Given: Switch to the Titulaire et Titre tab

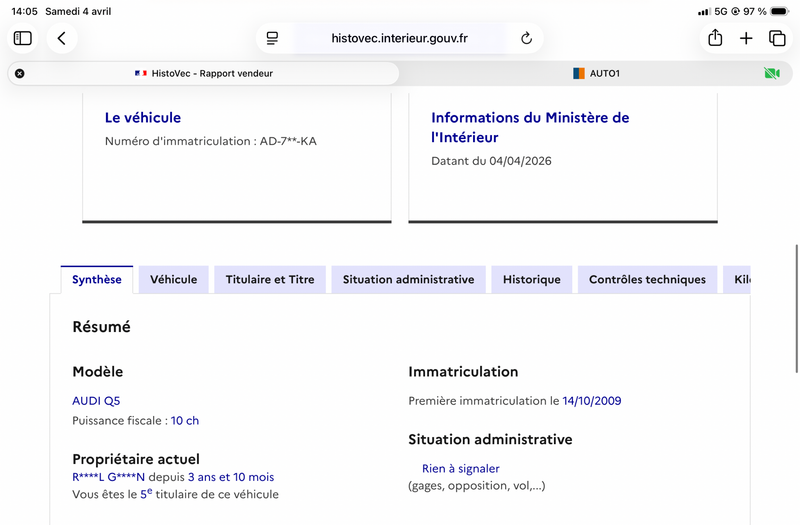Looking at the screenshot, I should [x=270, y=280].
